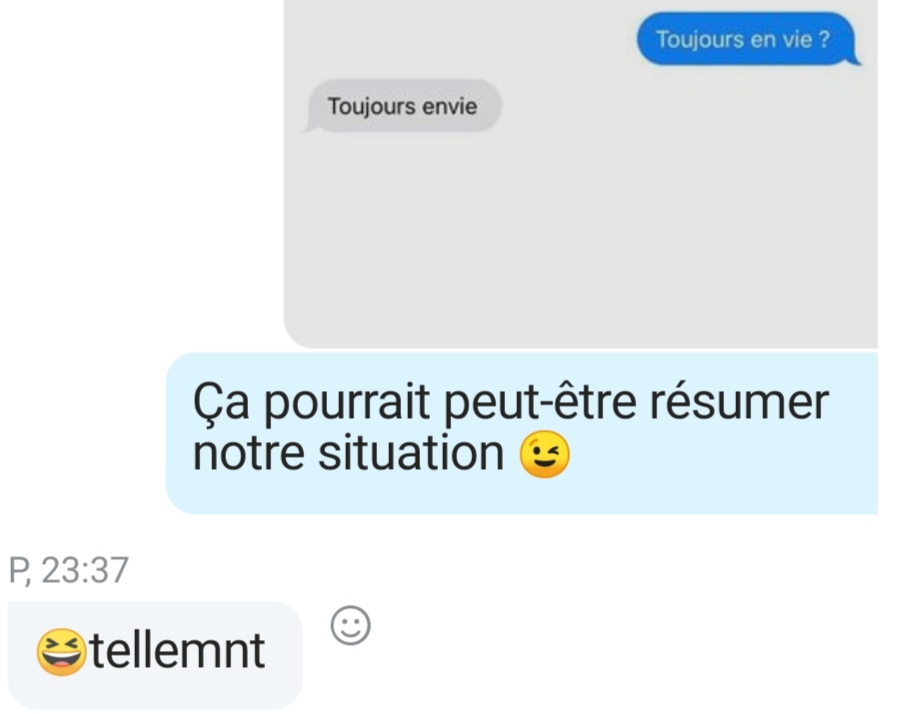Click the laughing emoji in tellemnt message
The width and height of the screenshot is (906, 714).
(62, 652)
